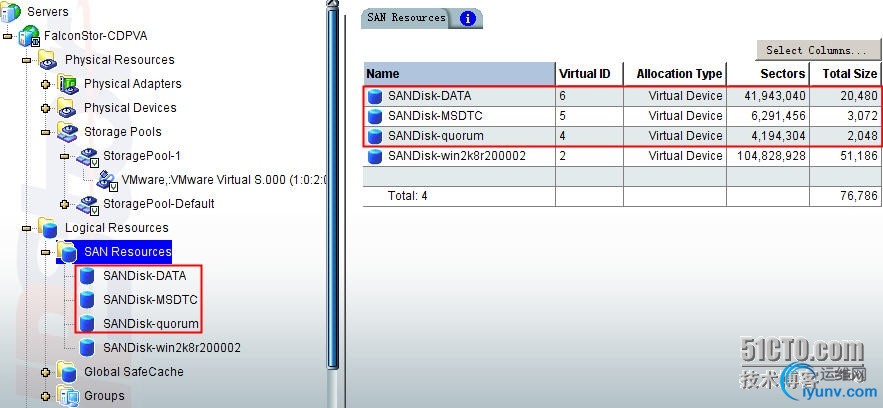This screenshot has width=883, height=408.
Task: Click total size value 76,786
Action: (859, 196)
